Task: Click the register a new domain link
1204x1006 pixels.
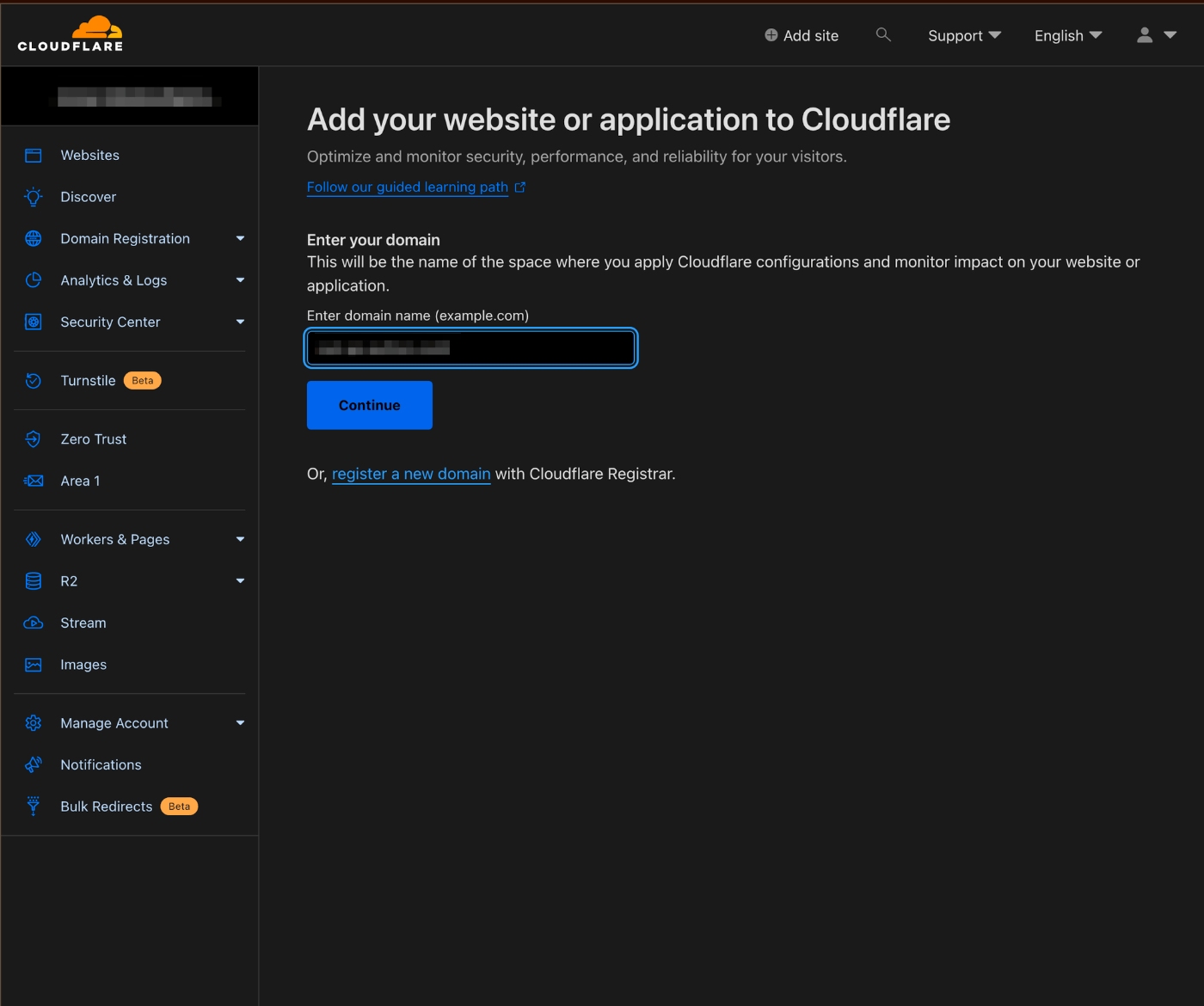Action: 411,474
